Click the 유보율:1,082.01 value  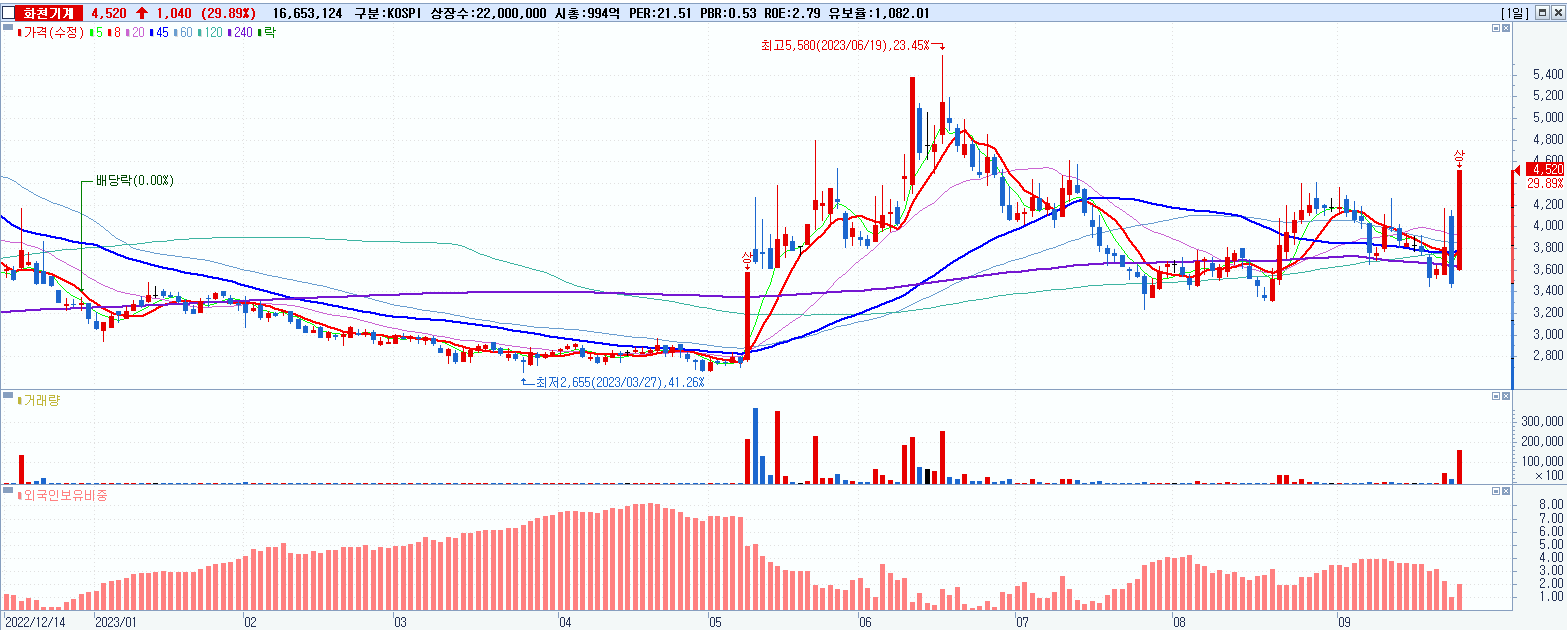(x=879, y=13)
